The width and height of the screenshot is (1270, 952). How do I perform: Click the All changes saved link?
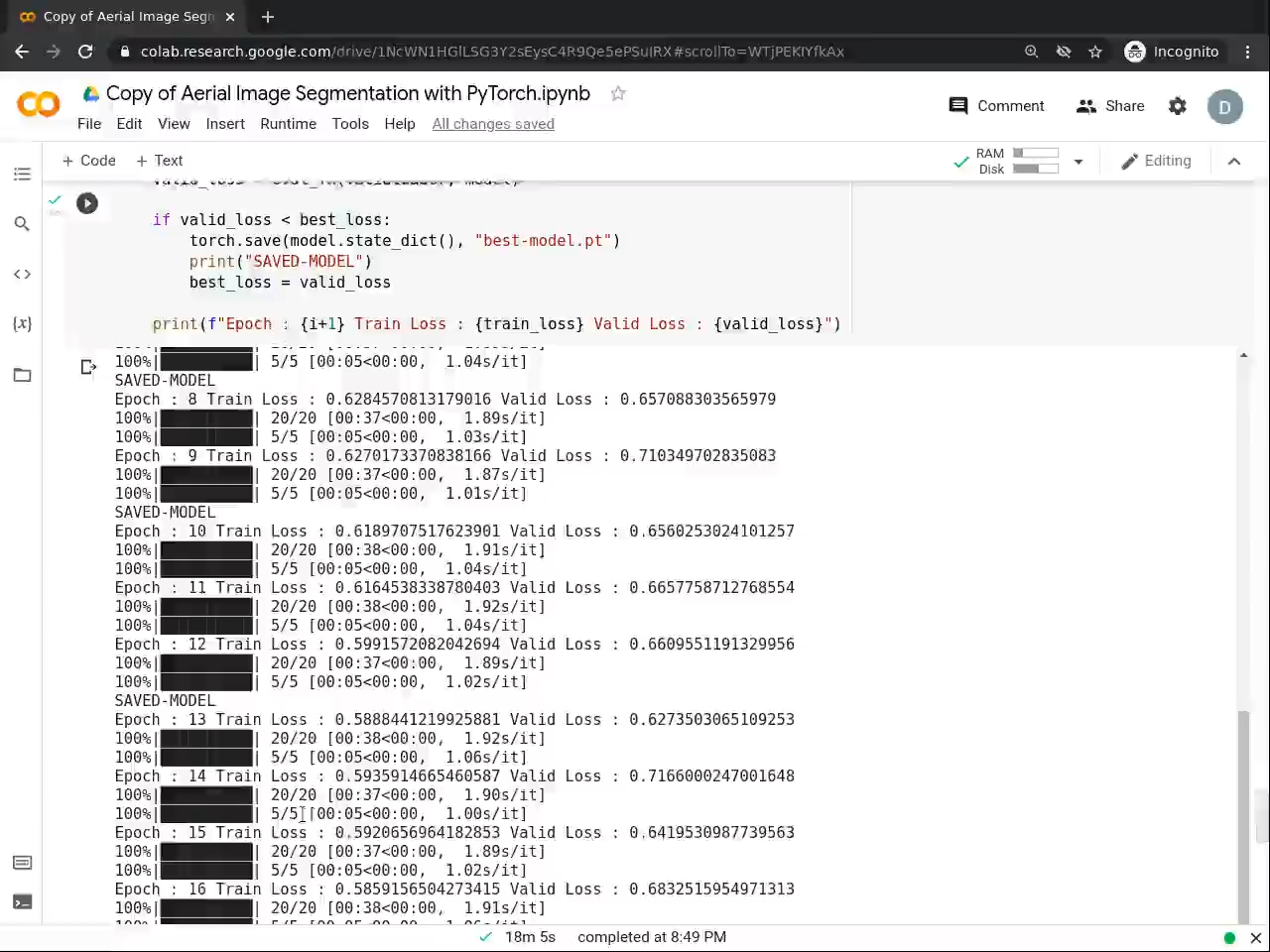[x=493, y=124]
